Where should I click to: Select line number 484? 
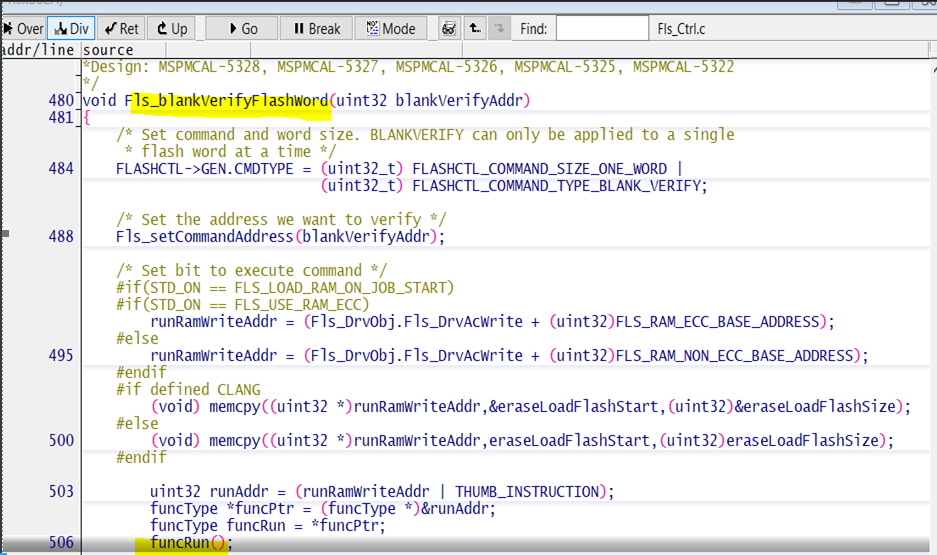[61, 168]
